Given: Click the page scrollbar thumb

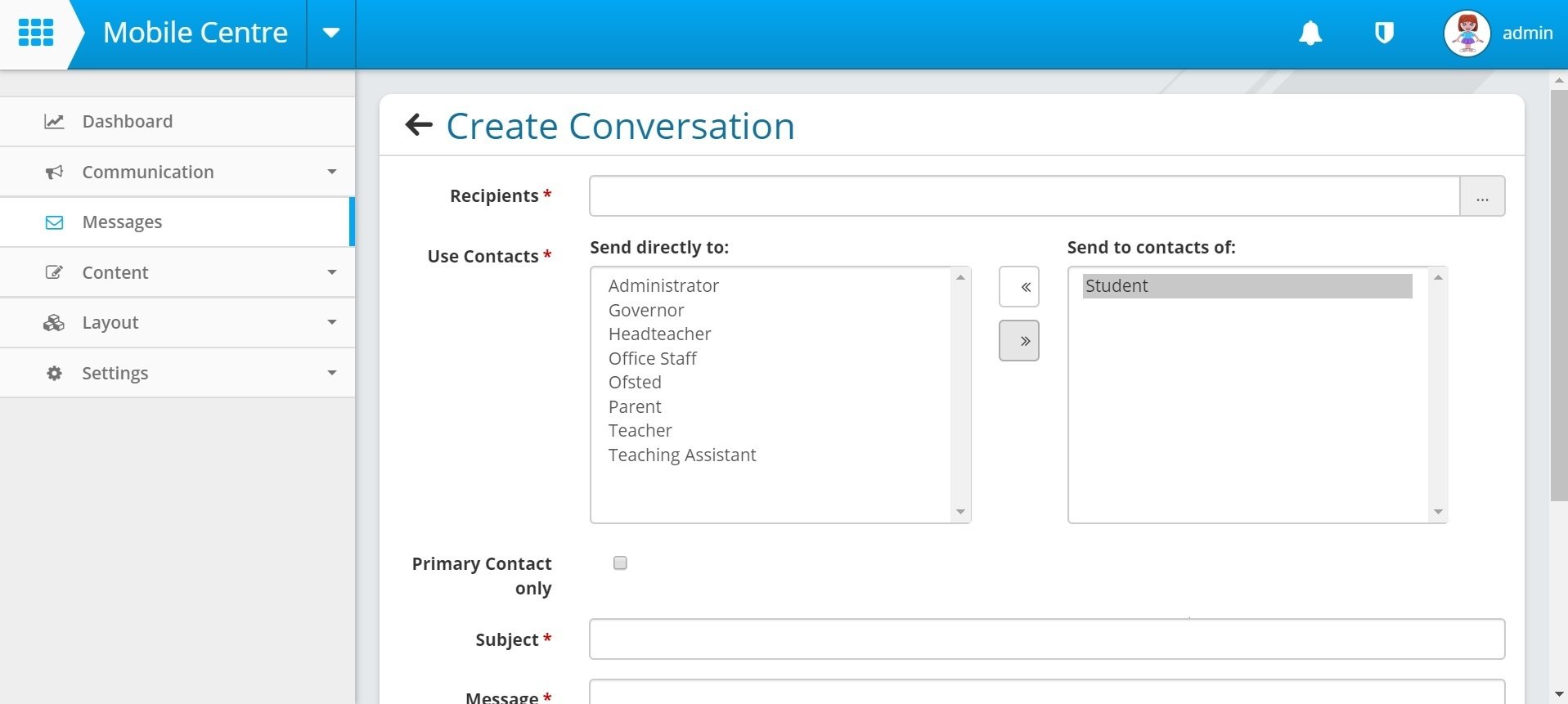Looking at the screenshot, I should [x=1559, y=296].
